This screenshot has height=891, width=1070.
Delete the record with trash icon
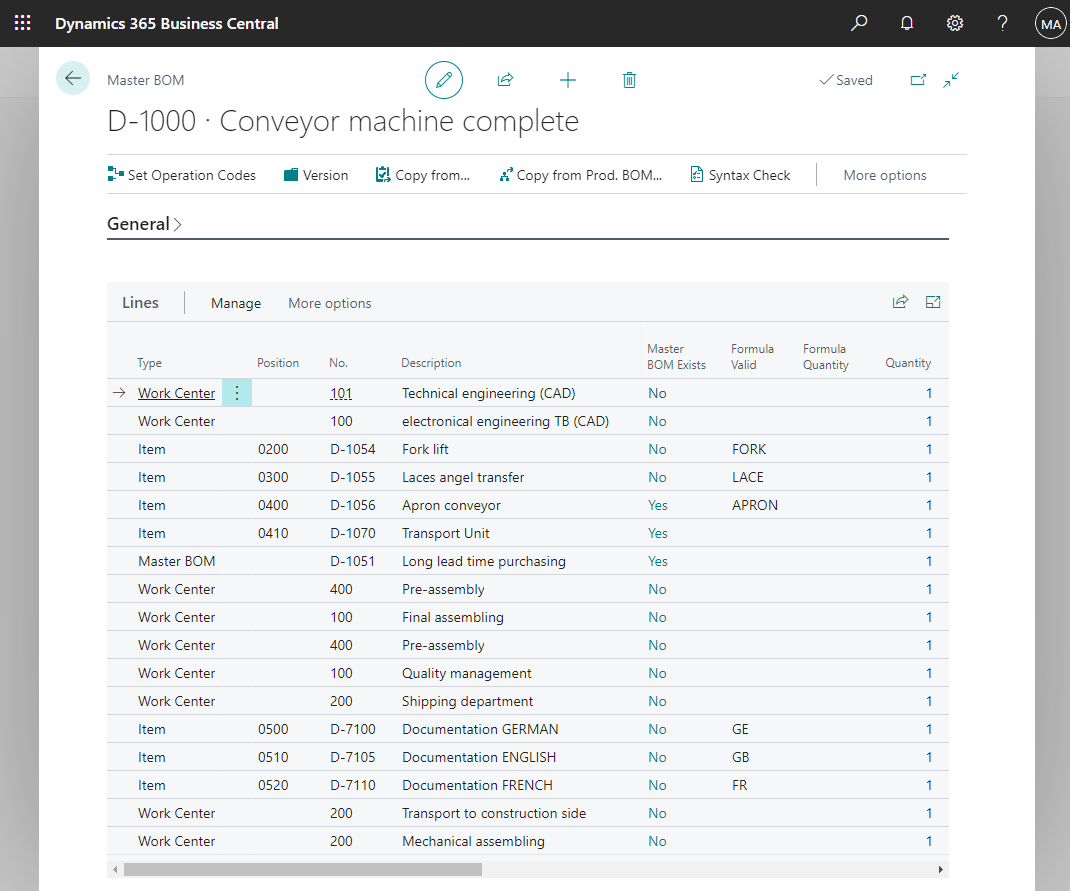pos(629,80)
